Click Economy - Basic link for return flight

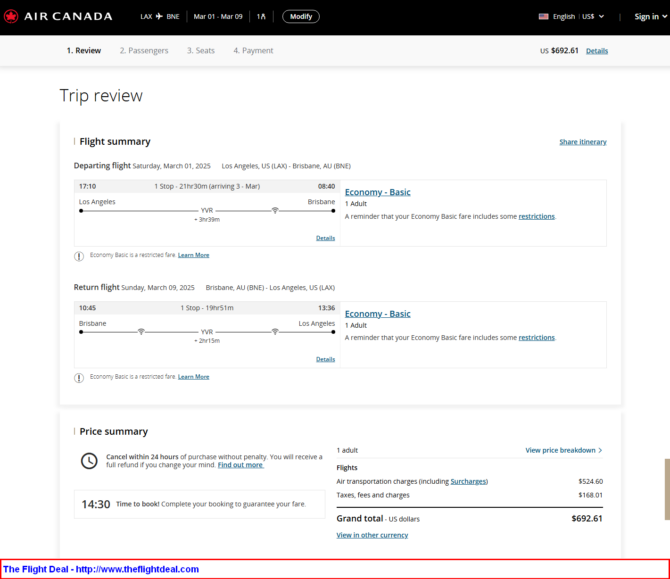coord(377,314)
